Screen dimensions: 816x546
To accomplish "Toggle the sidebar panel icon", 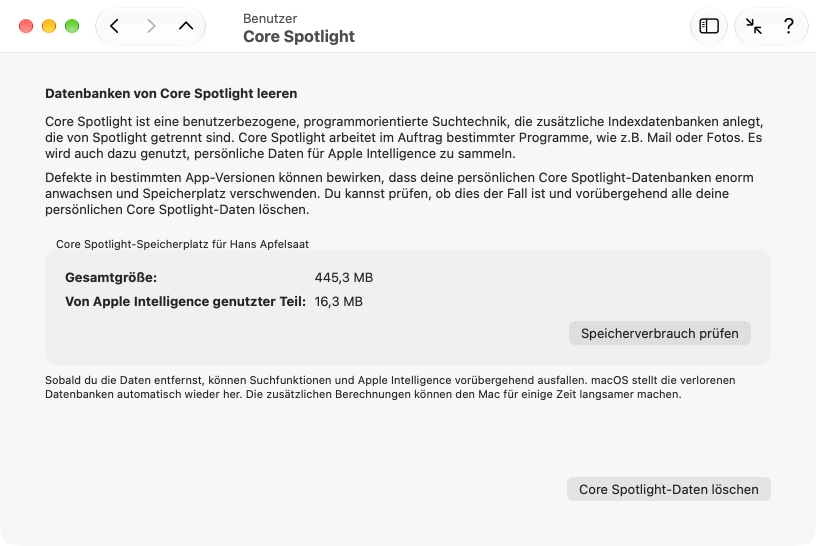I will click(x=709, y=26).
